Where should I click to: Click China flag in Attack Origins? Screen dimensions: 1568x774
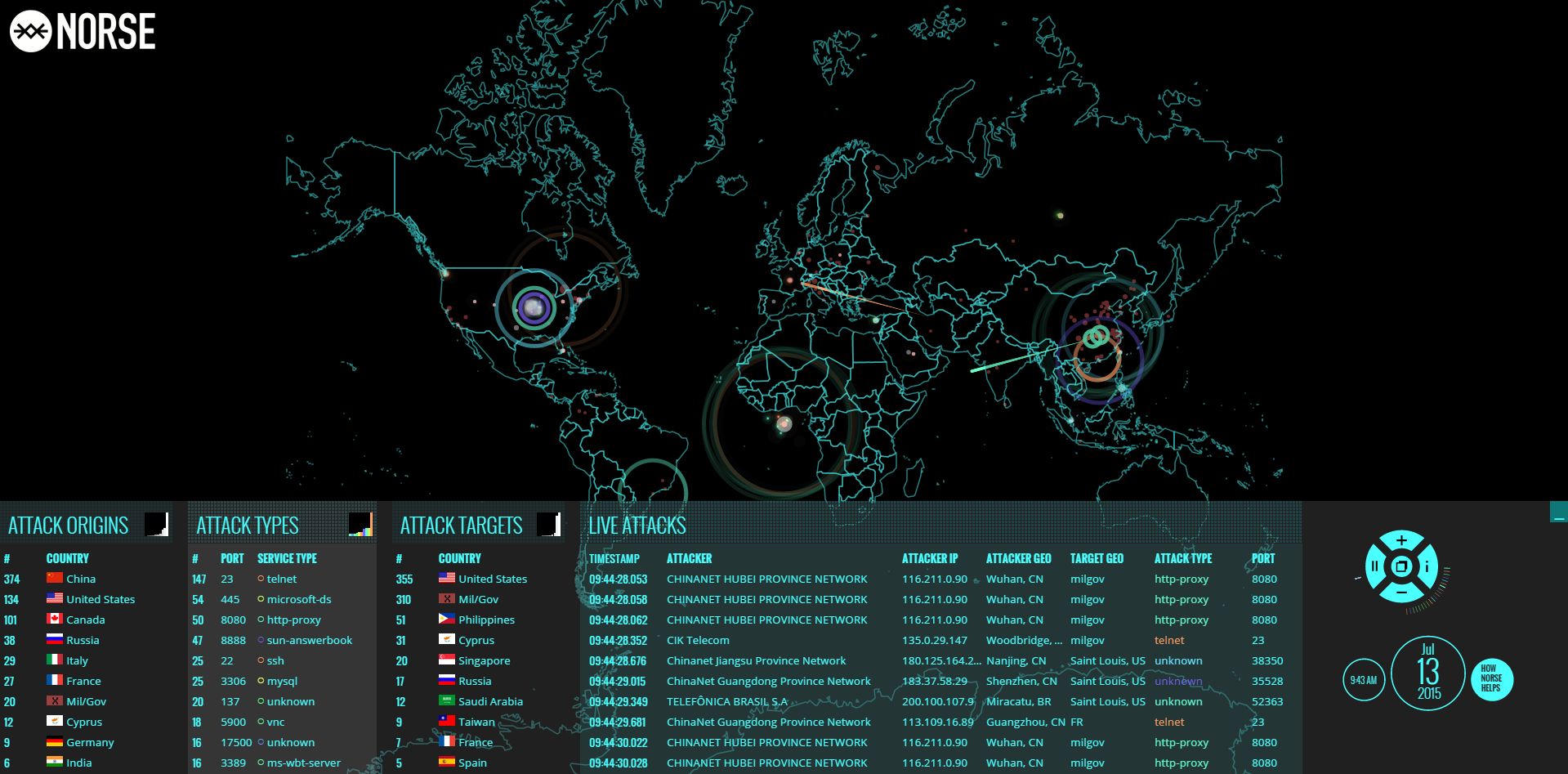coord(55,578)
